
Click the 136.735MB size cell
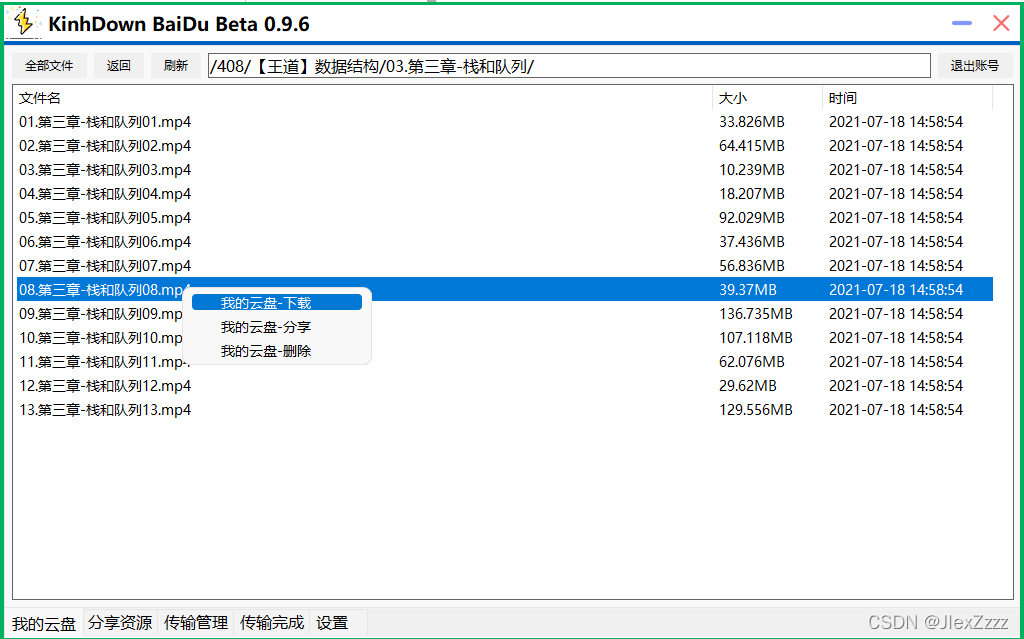tap(756, 314)
